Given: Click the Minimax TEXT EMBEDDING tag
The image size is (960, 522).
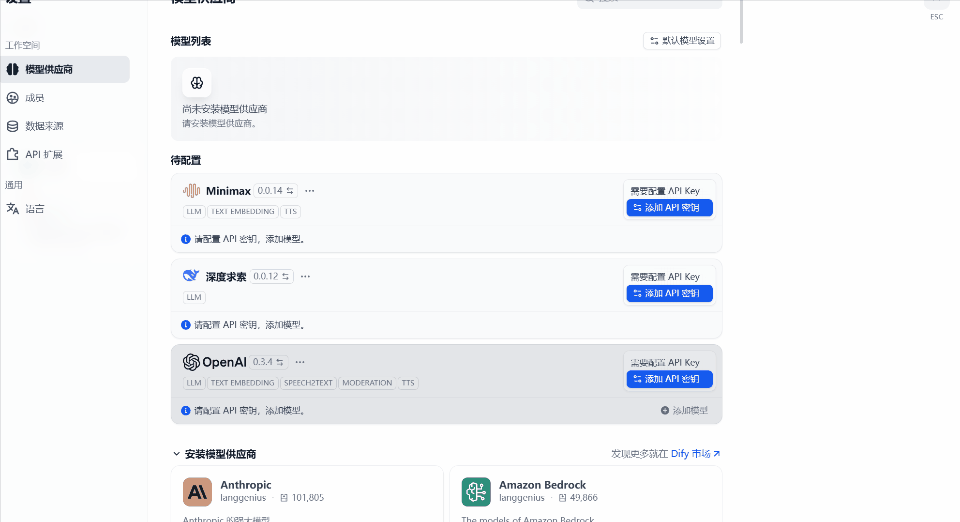Looking at the screenshot, I should tap(242, 211).
